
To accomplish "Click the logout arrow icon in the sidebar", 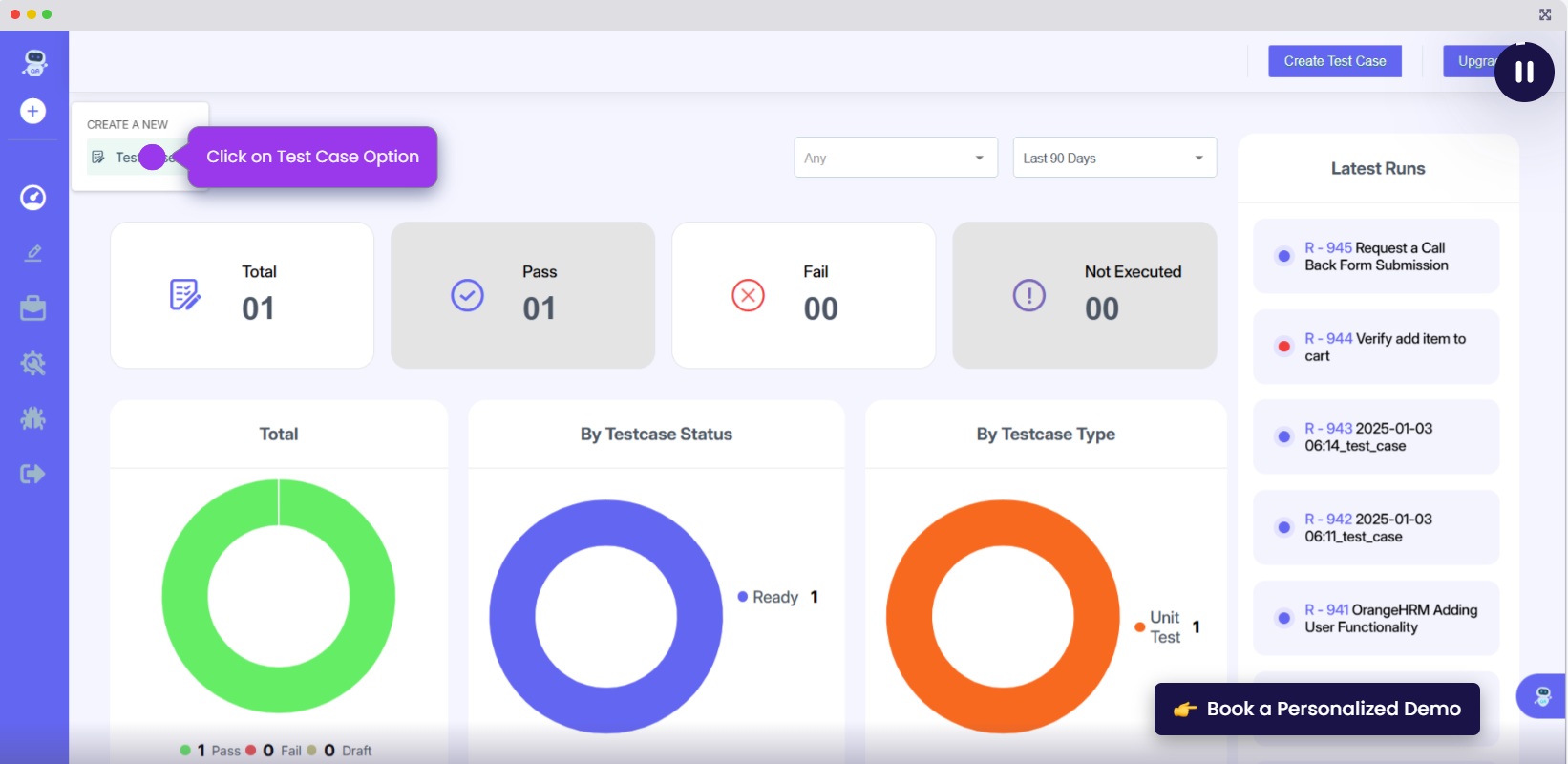I will point(33,474).
